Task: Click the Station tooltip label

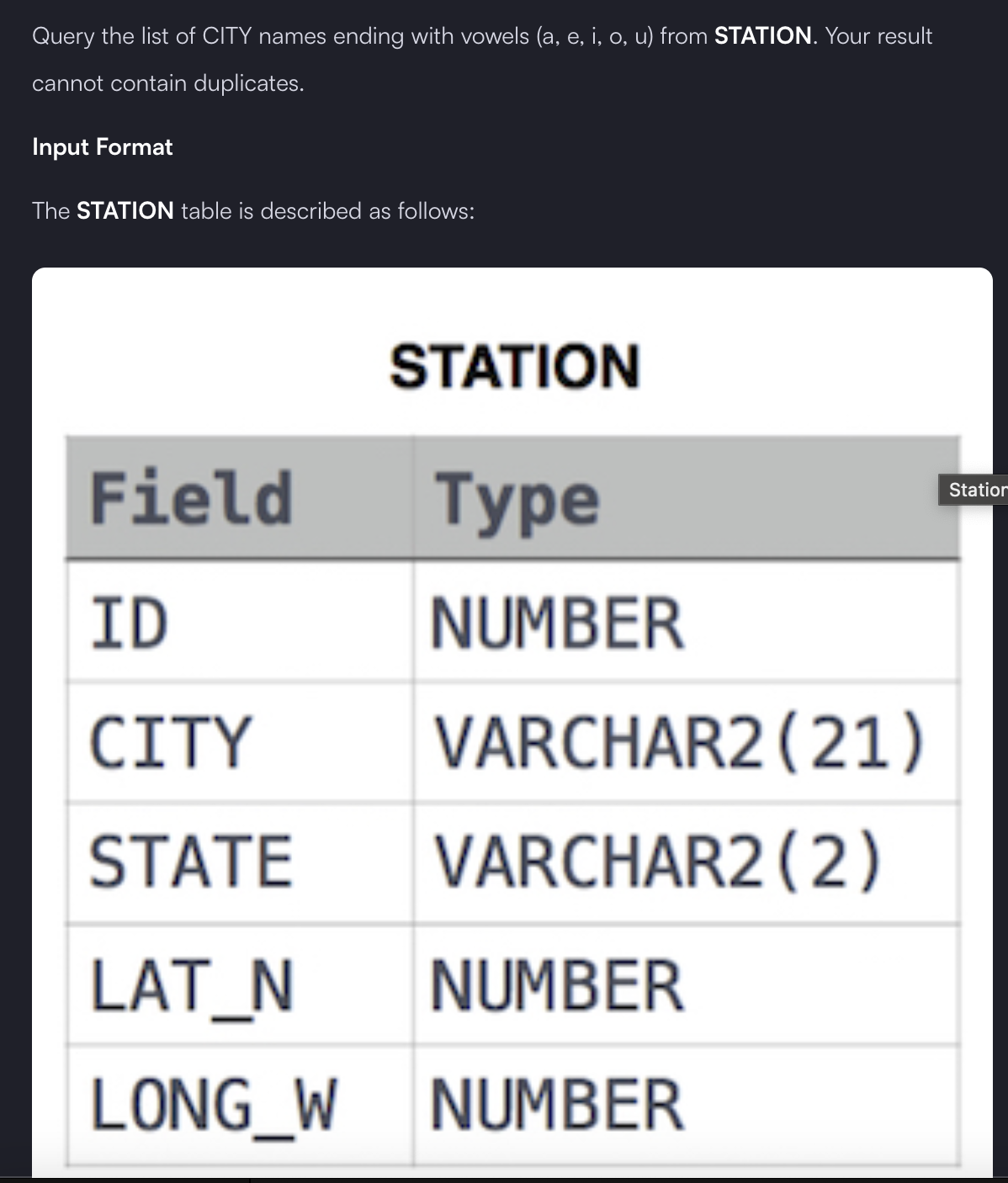Action: [x=974, y=490]
